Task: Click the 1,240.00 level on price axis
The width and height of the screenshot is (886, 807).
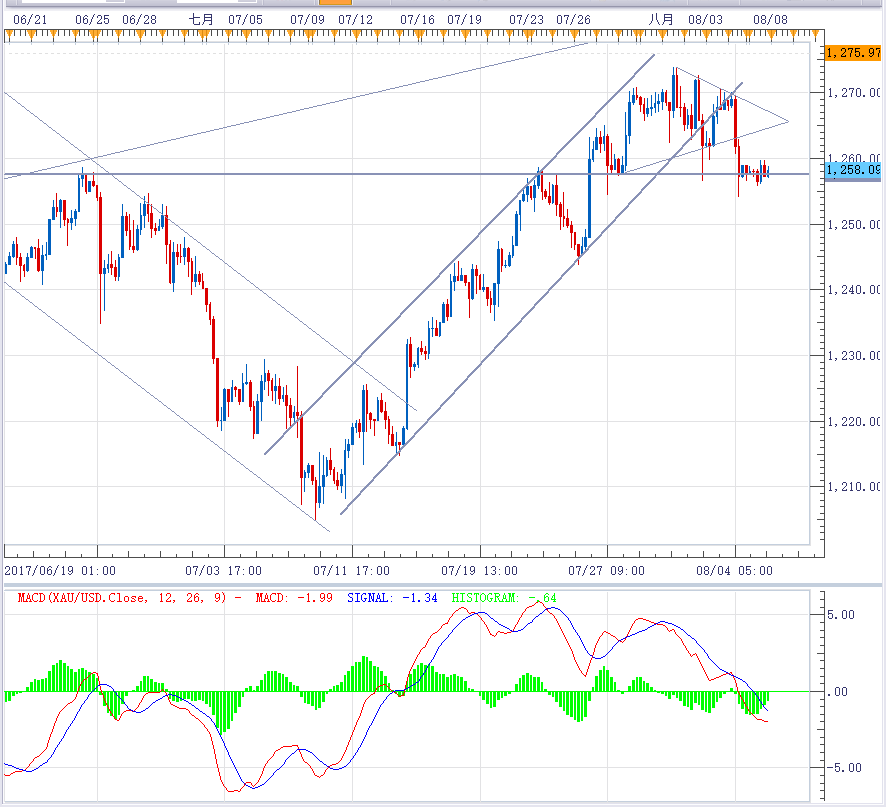Action: click(853, 290)
